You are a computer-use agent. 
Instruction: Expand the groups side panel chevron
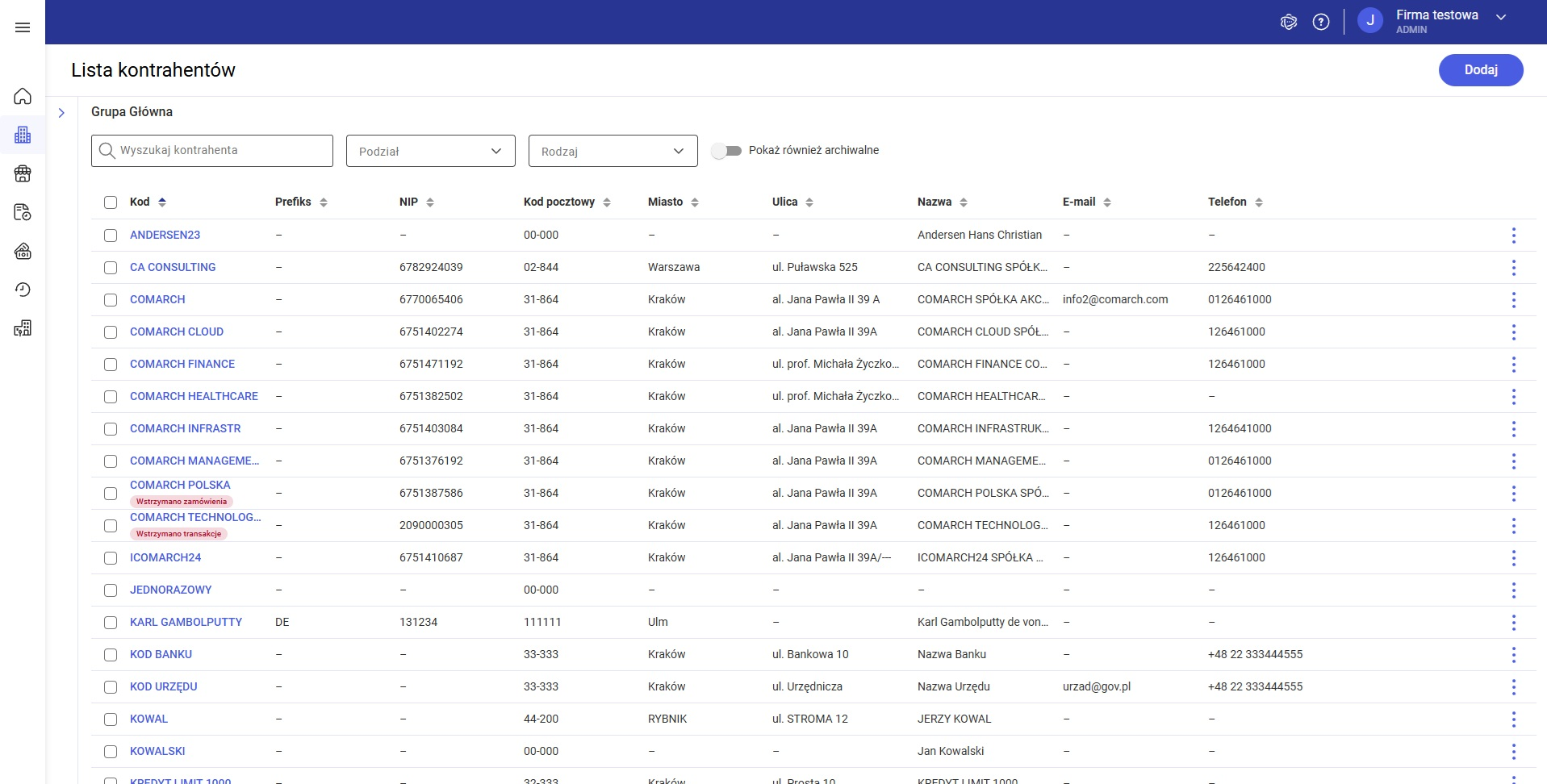click(61, 113)
